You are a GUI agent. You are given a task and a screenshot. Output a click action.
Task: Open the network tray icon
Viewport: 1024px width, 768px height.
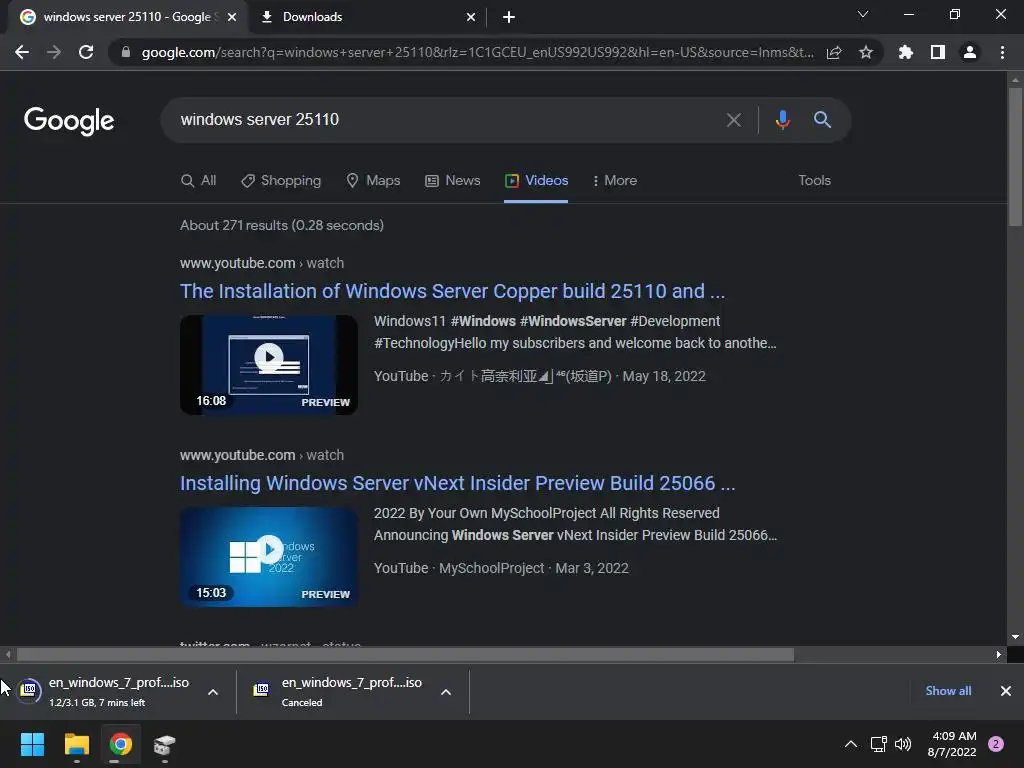[x=878, y=744]
